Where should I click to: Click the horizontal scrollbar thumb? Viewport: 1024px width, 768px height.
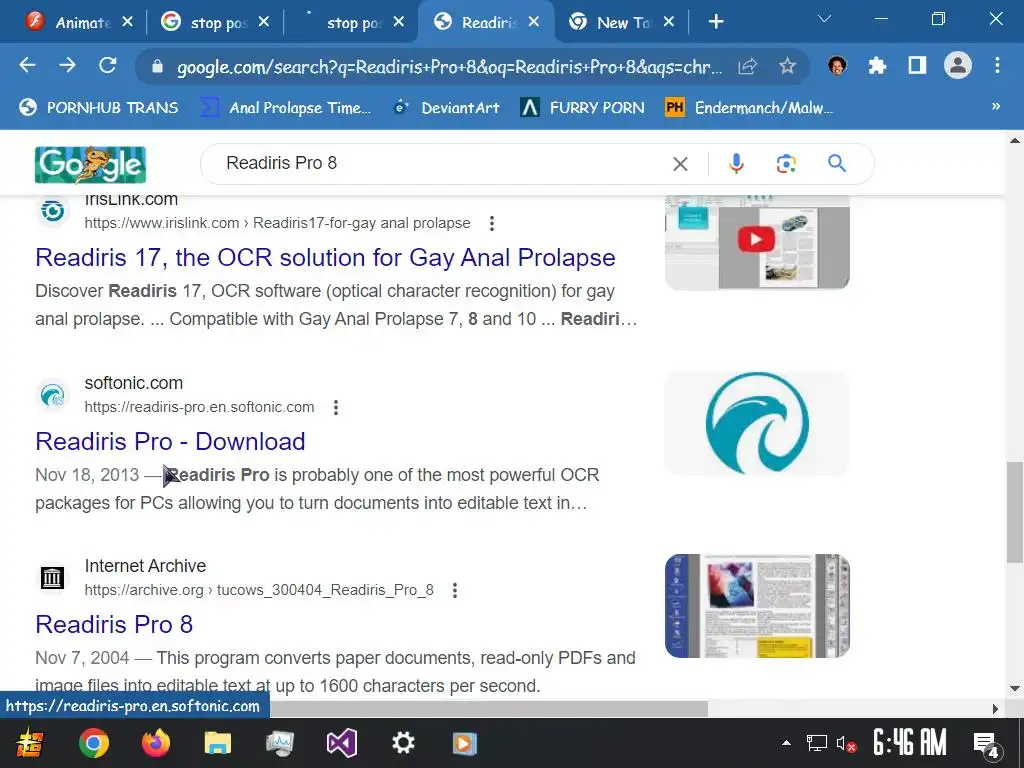[x=488, y=709]
